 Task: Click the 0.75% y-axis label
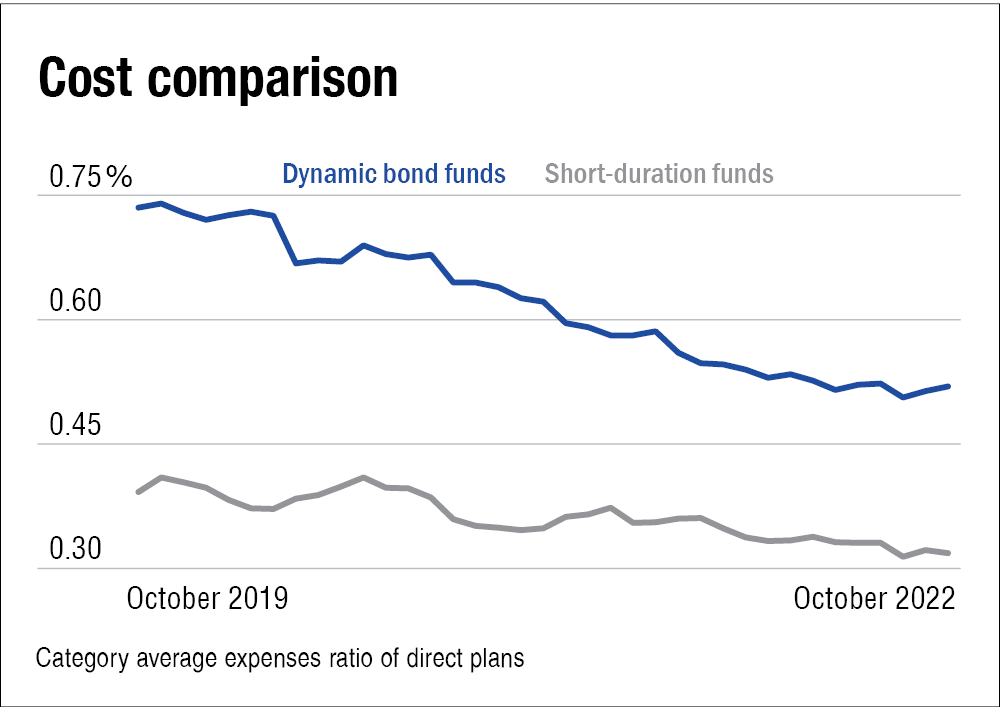click(91, 178)
